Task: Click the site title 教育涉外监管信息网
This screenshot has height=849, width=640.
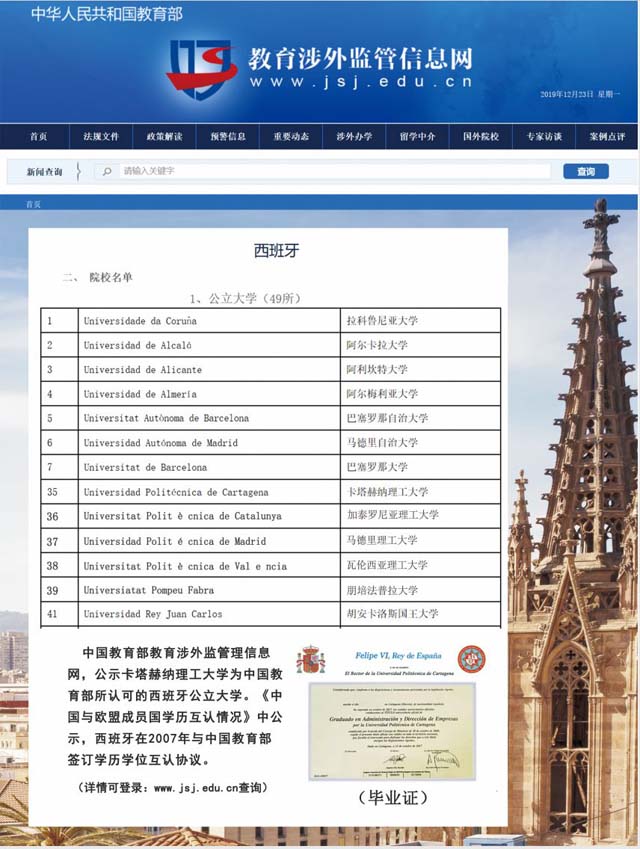Action: pos(361,58)
